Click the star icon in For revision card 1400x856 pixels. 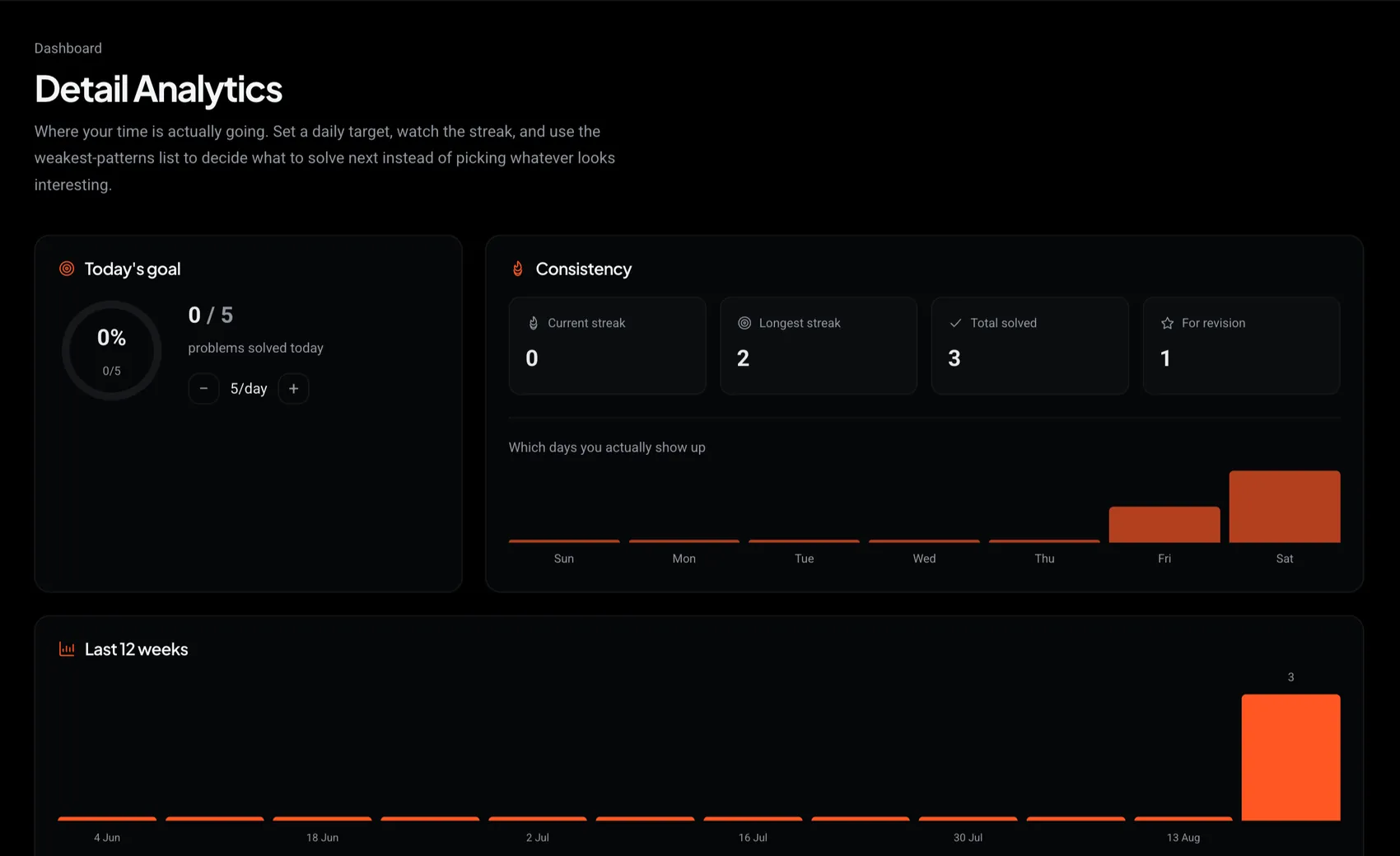coord(1167,323)
